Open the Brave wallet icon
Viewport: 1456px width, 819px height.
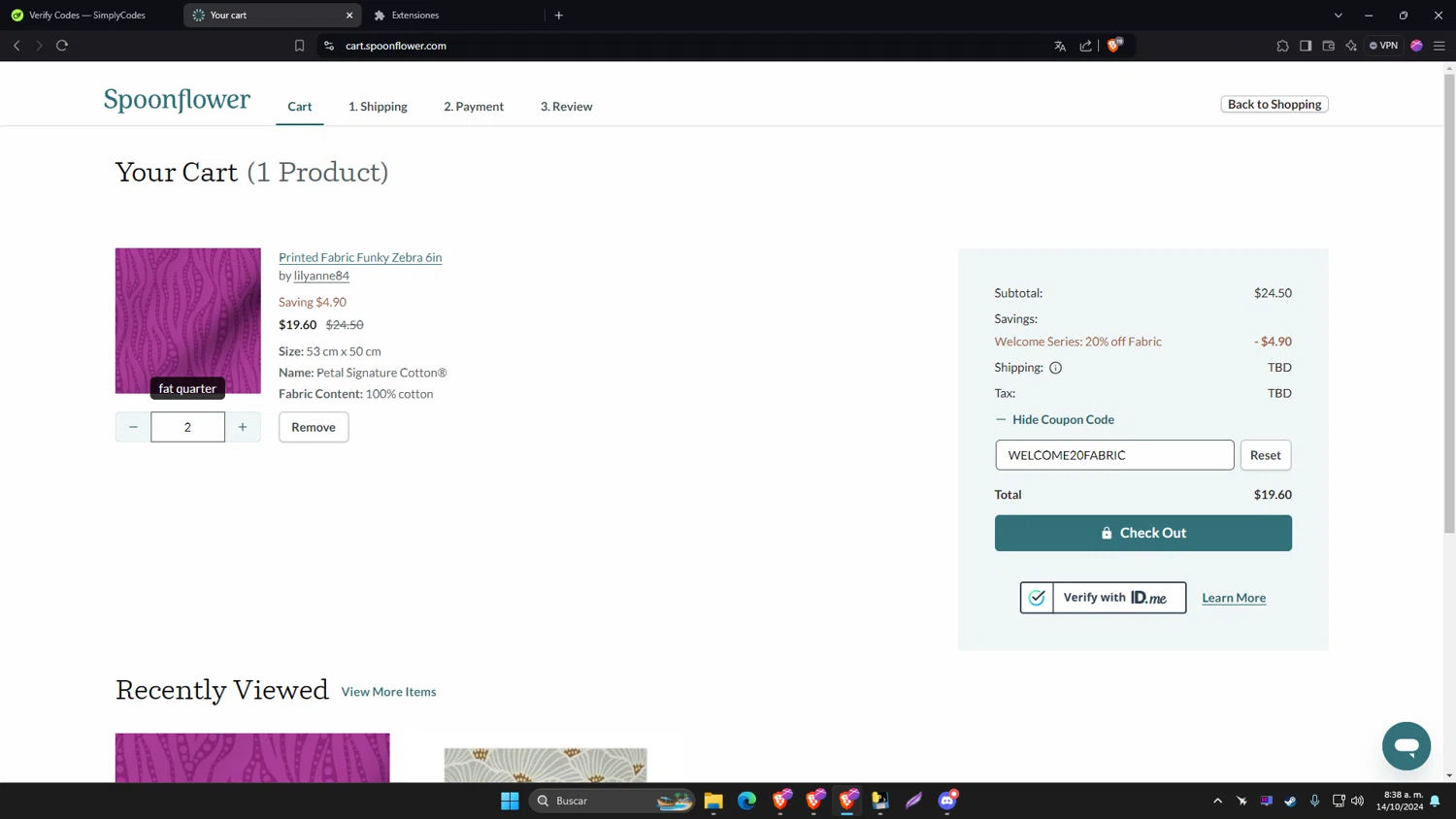click(1329, 46)
